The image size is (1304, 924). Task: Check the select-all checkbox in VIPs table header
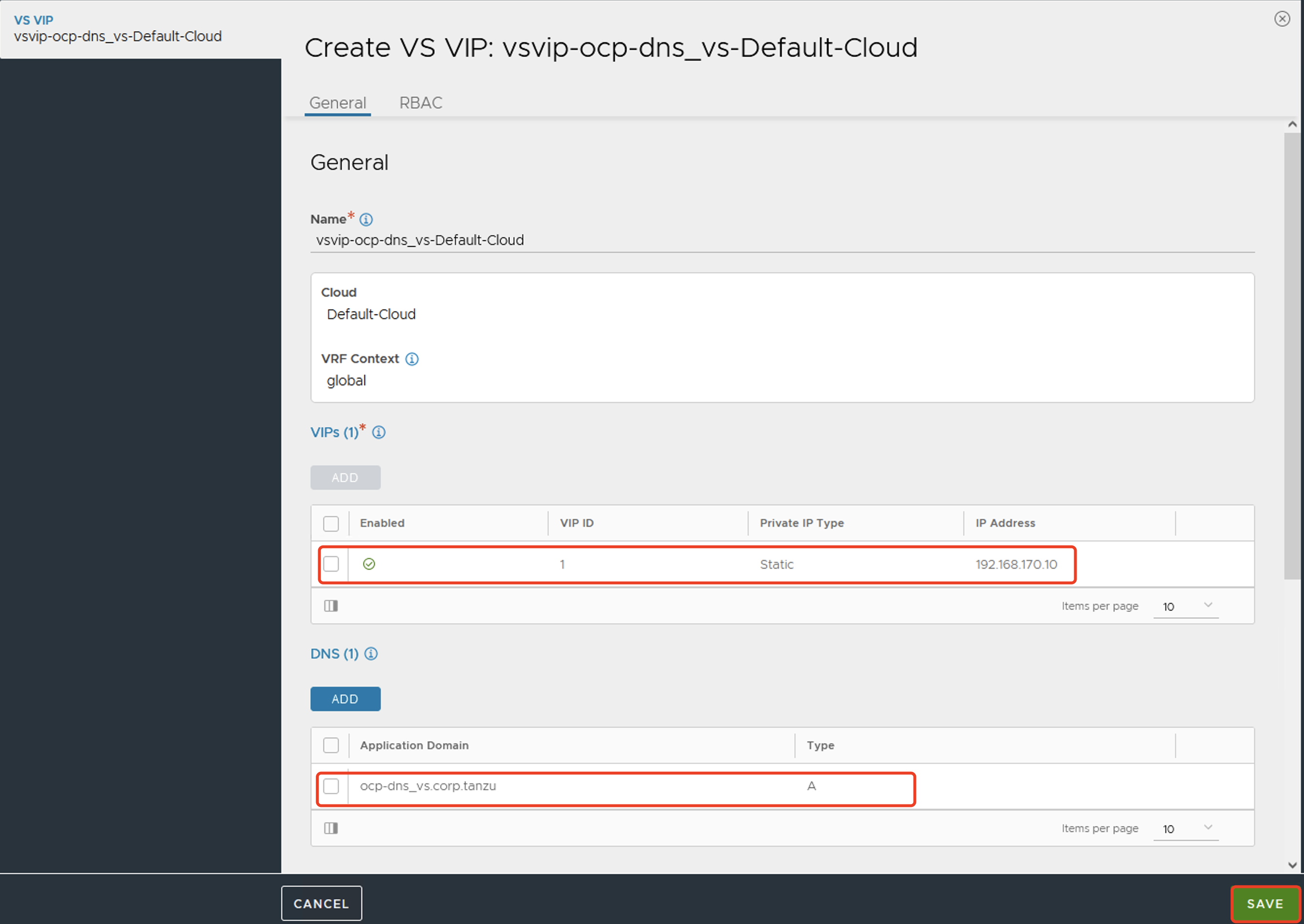coord(331,523)
